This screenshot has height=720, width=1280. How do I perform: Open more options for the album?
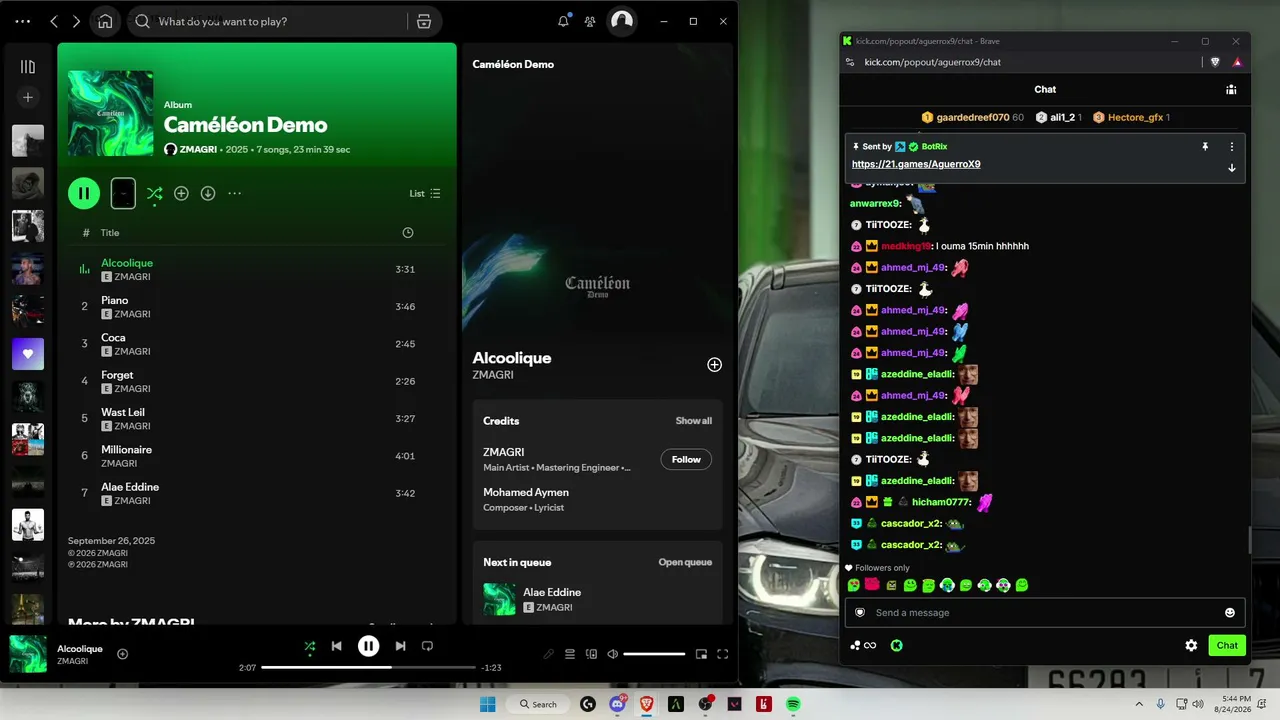tap(235, 193)
